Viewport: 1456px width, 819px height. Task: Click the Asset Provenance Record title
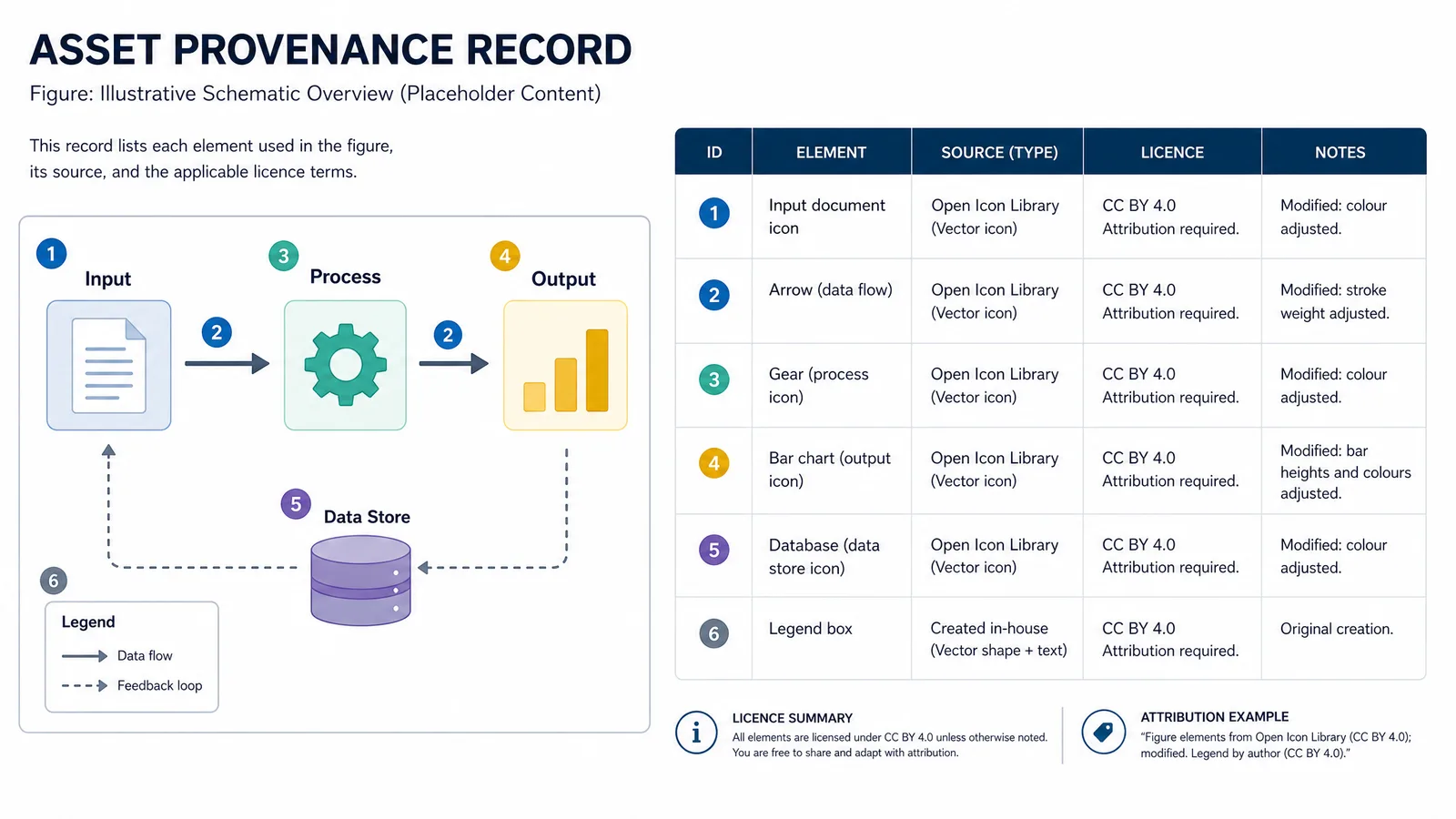330,50
